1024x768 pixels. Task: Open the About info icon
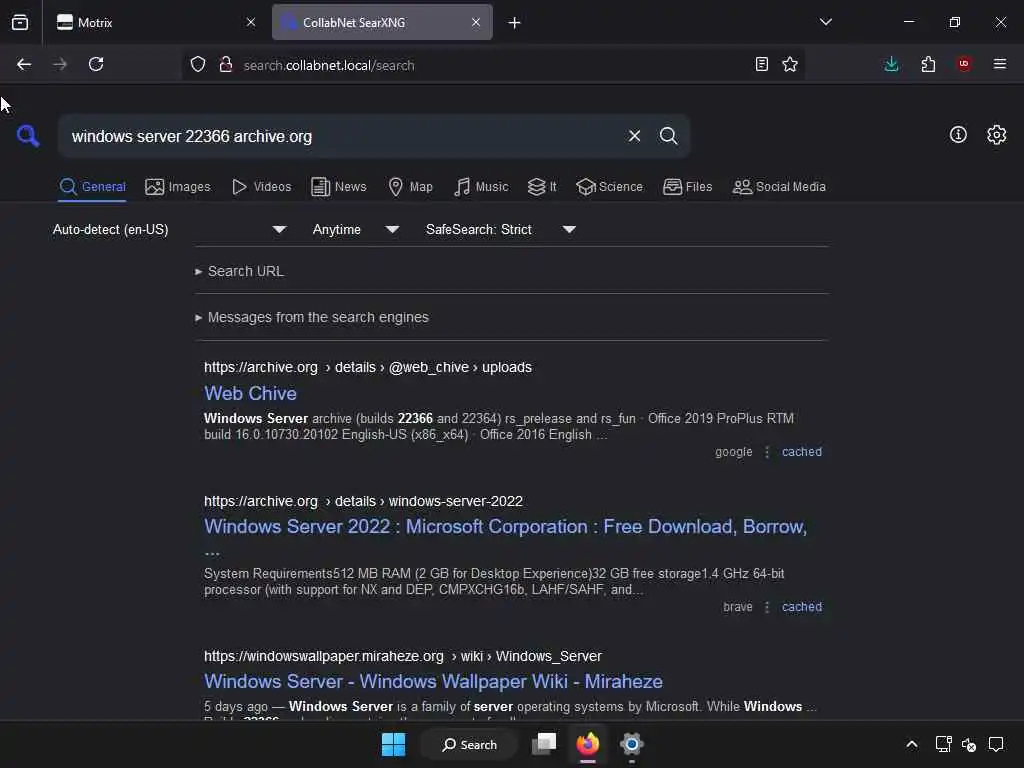958,135
